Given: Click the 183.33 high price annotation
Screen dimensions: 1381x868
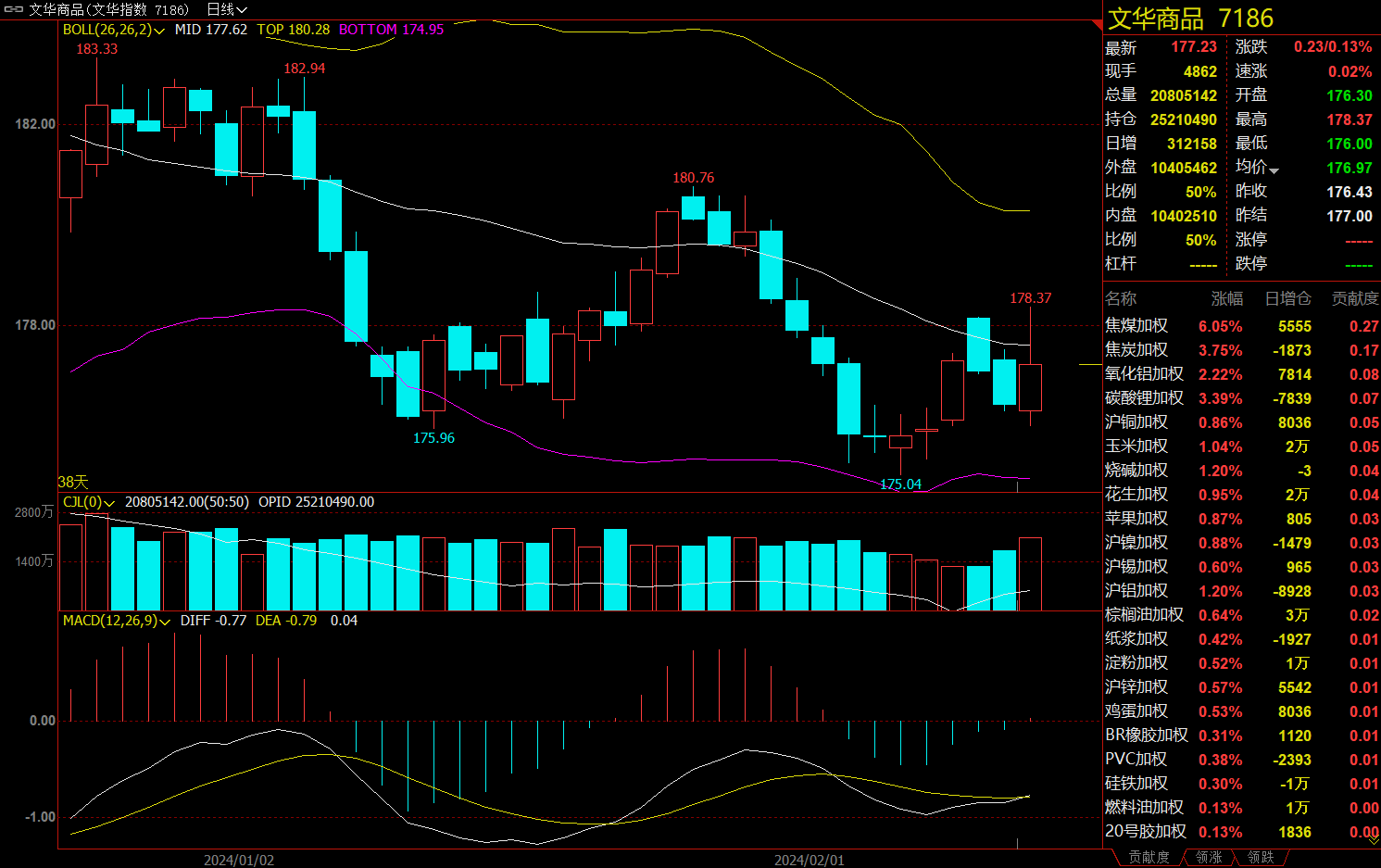Looking at the screenshot, I should point(96,49).
